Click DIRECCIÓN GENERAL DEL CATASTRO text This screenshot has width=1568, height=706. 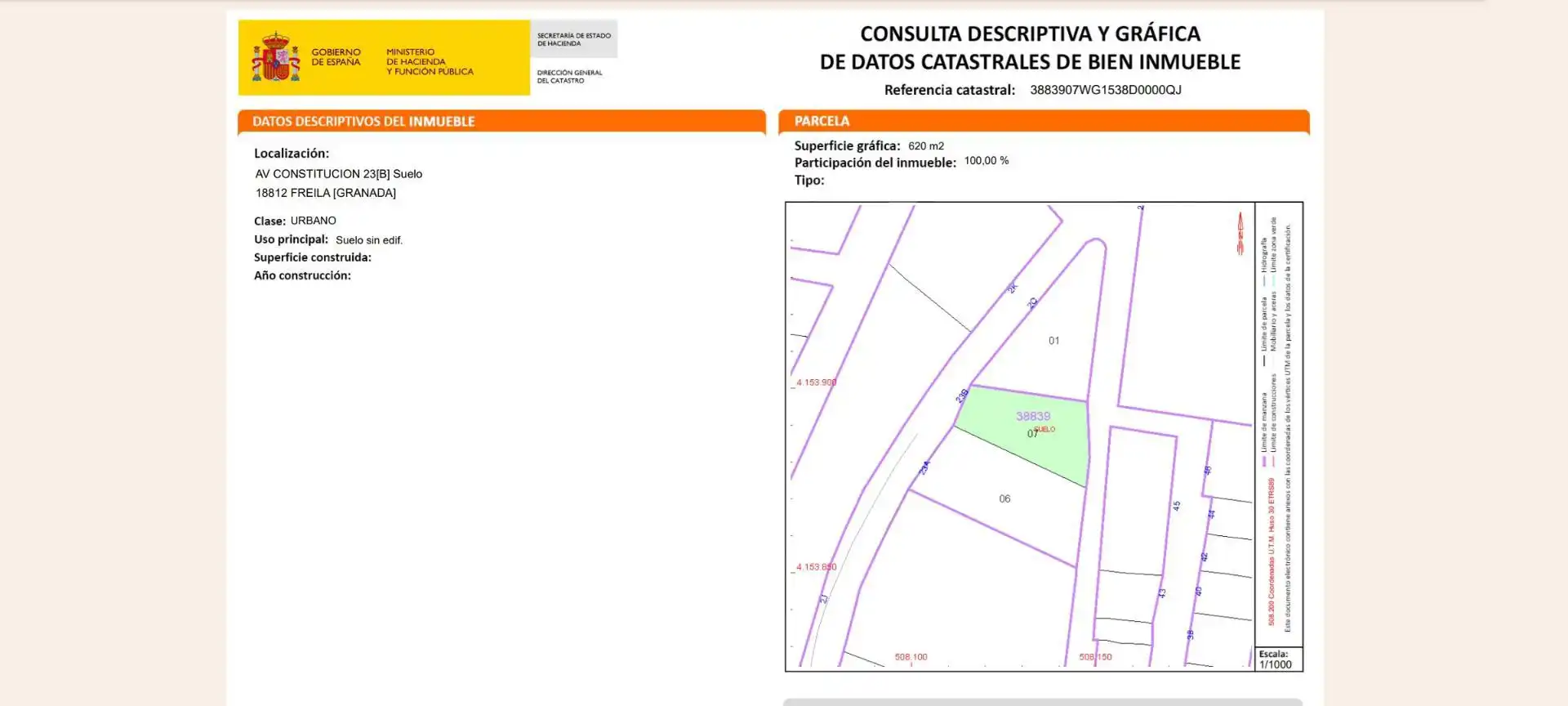[x=569, y=77]
